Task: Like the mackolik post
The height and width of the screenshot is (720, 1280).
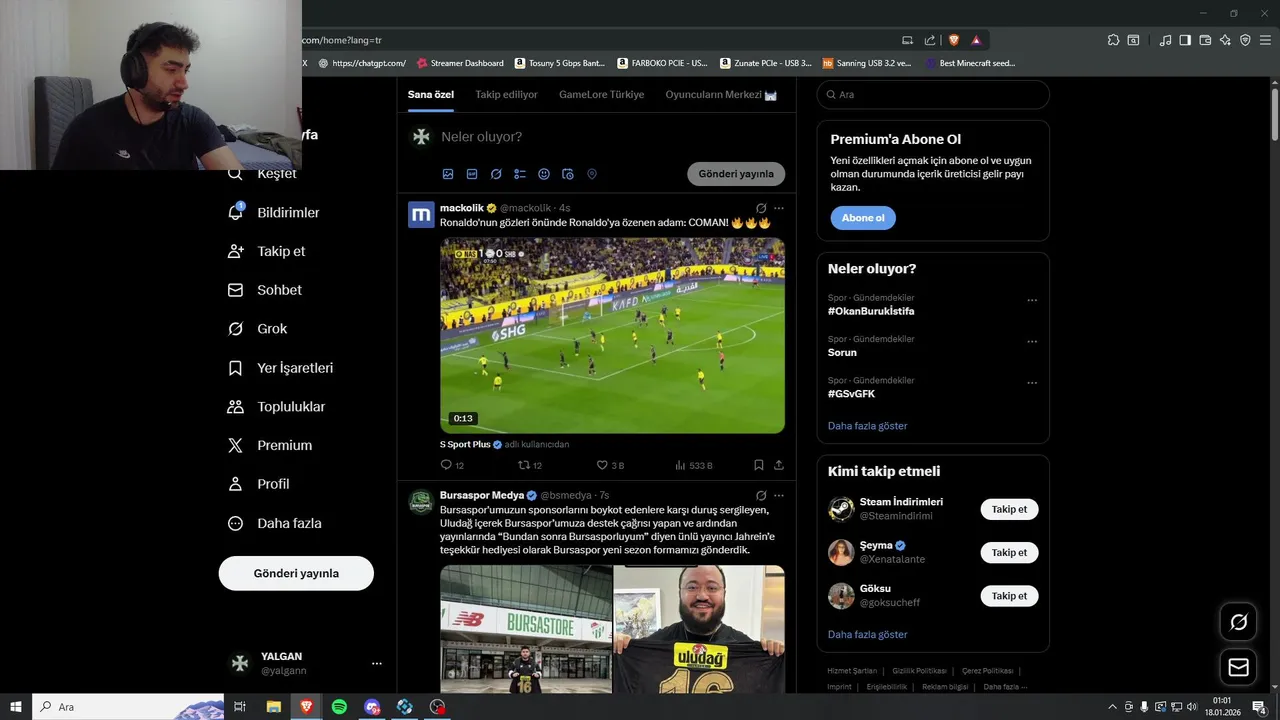Action: point(610,465)
